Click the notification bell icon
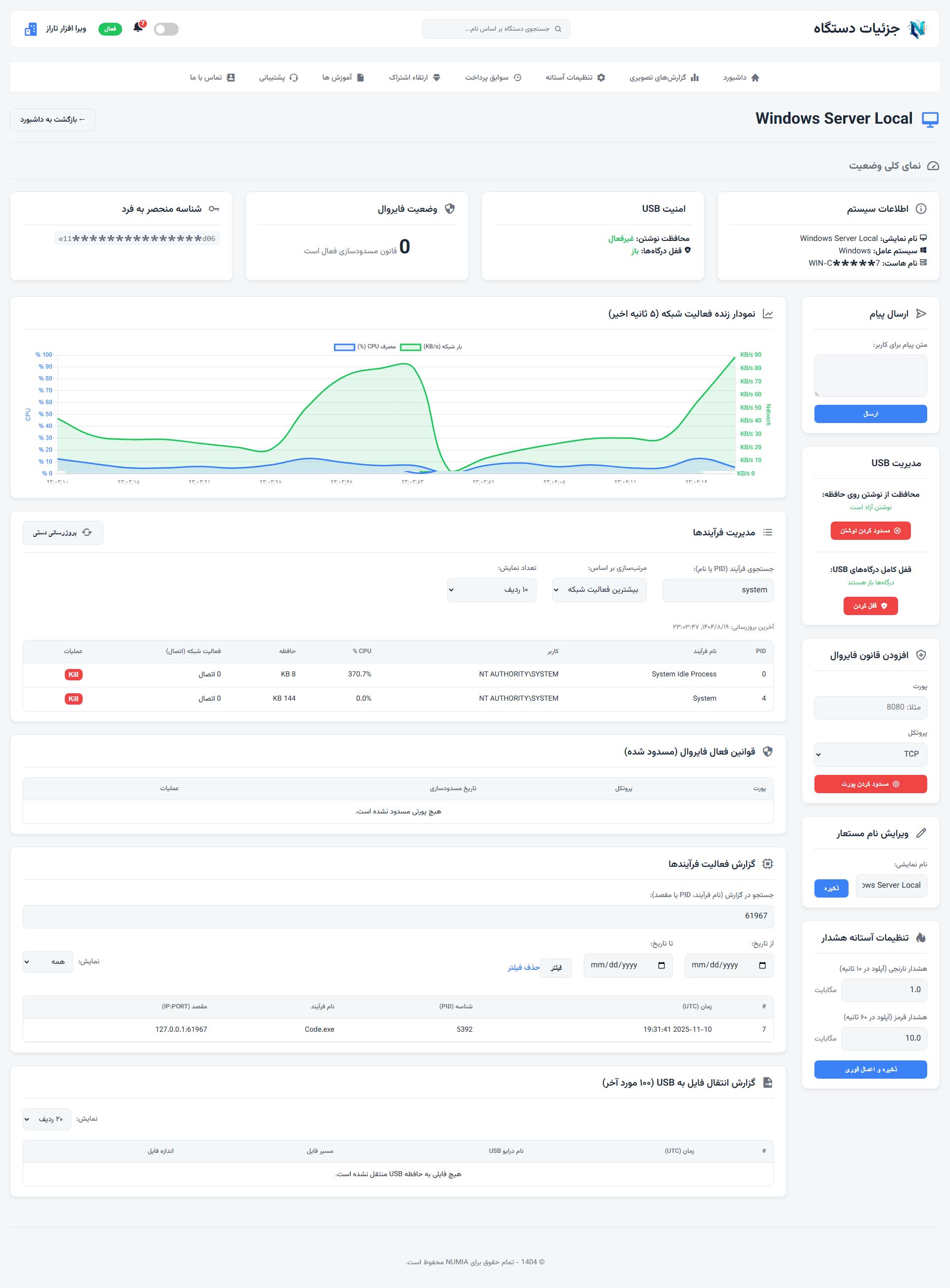 click(x=138, y=28)
